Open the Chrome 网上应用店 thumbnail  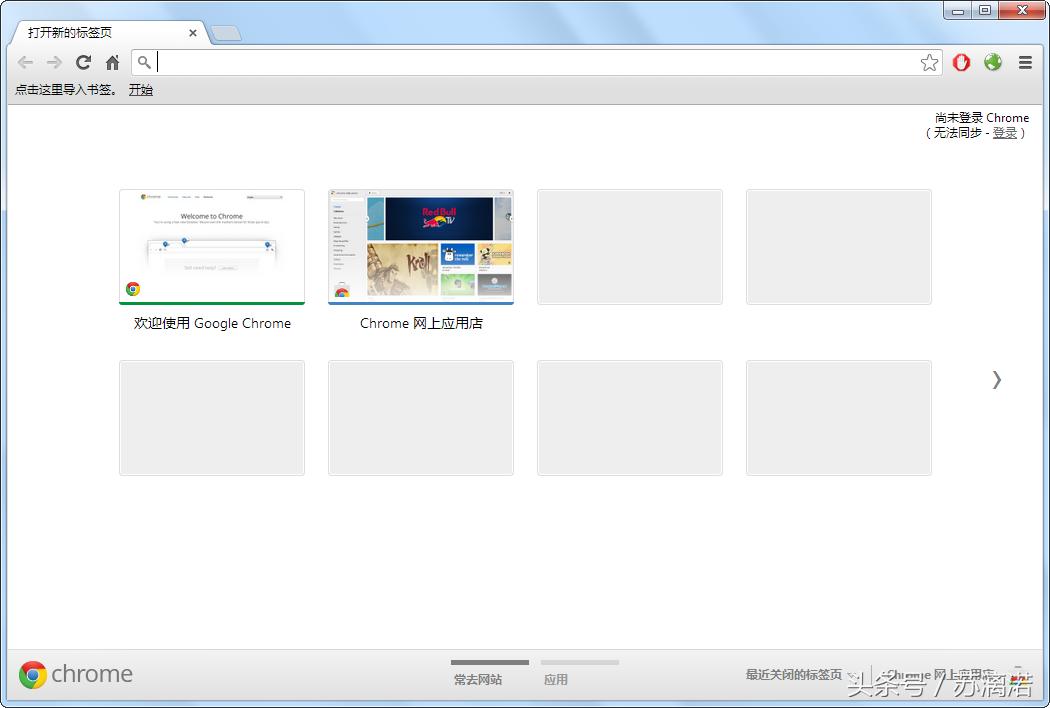[421, 247]
